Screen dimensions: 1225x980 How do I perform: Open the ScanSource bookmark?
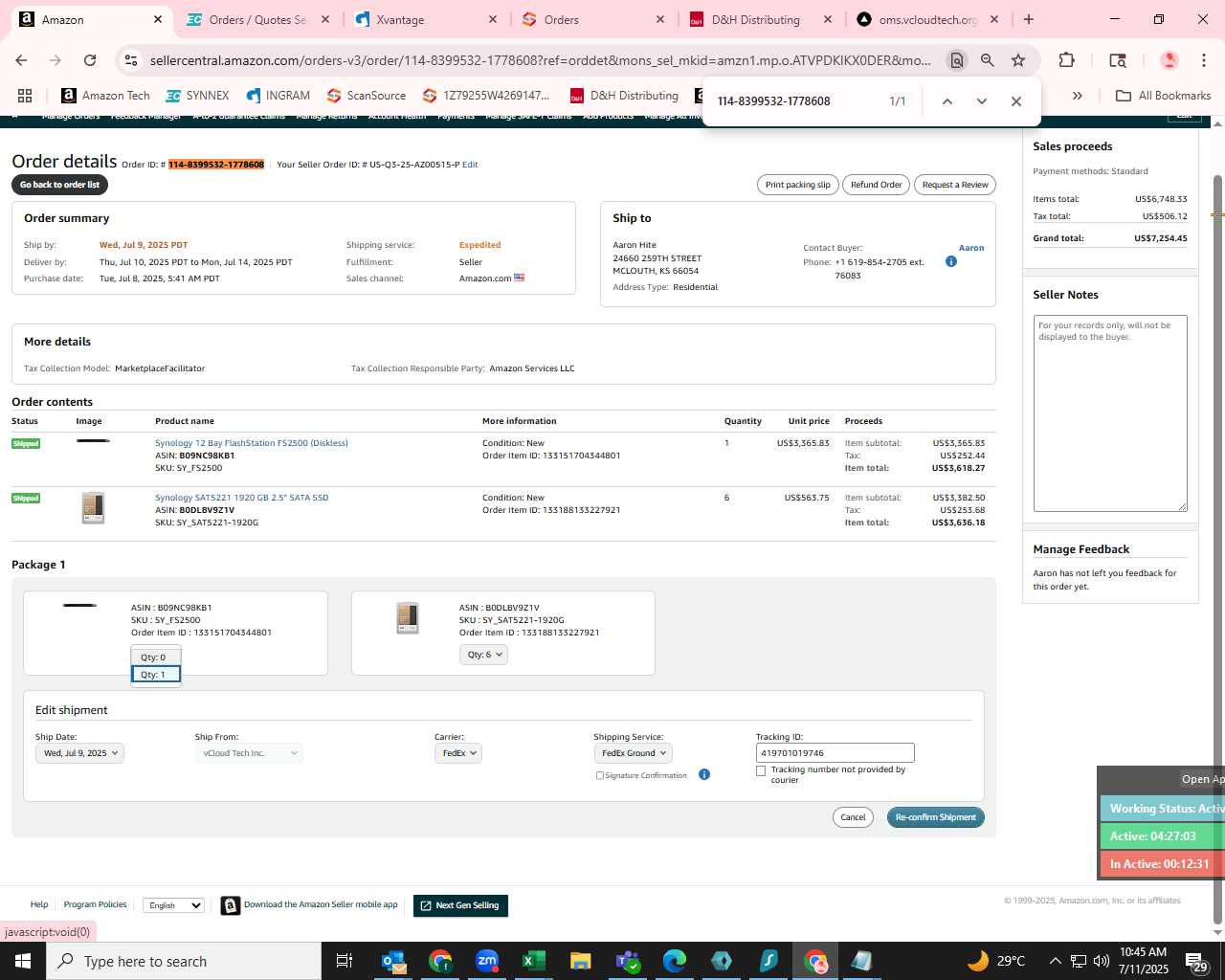(x=367, y=96)
